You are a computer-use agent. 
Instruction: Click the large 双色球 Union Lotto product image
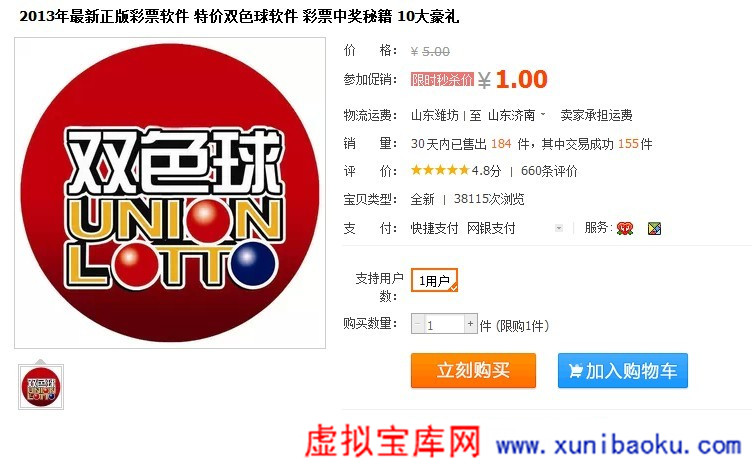coord(170,193)
